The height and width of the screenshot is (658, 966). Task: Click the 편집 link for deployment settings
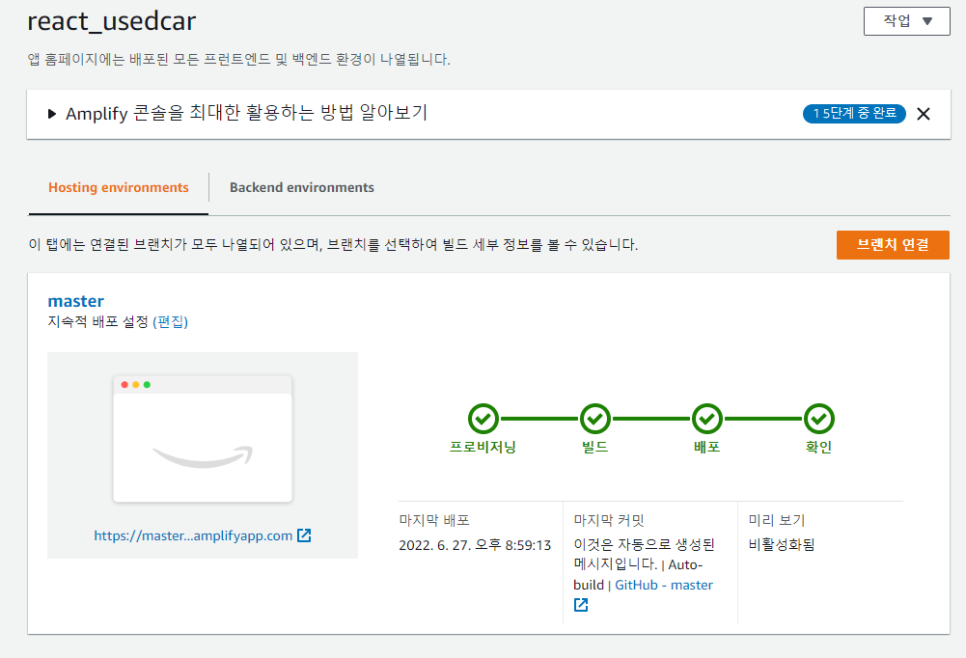pos(170,322)
